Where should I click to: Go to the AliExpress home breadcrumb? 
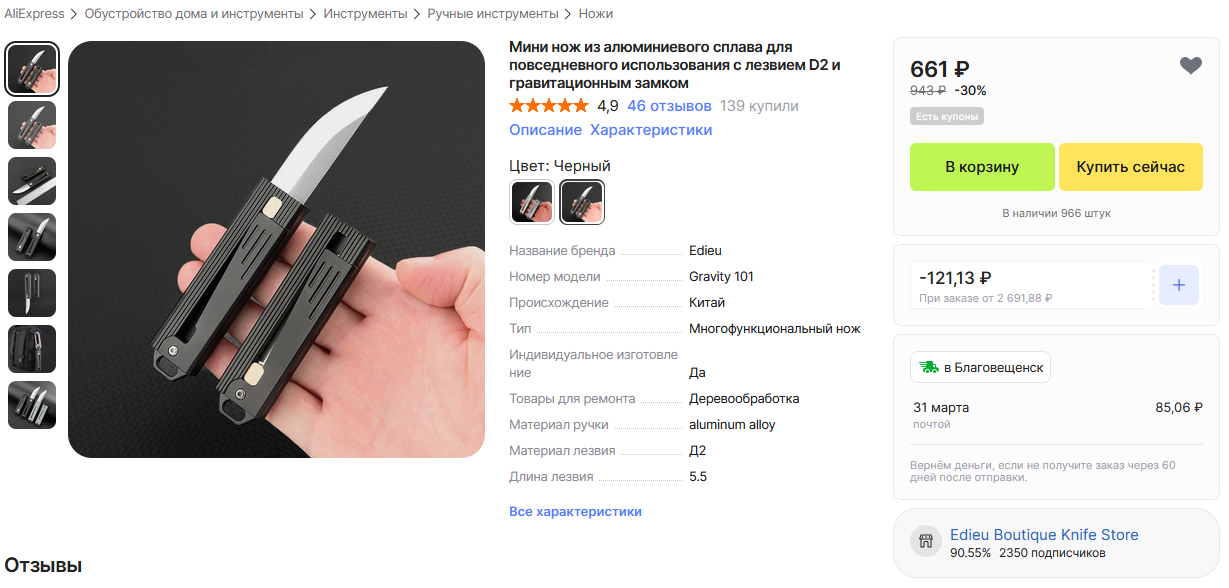point(34,14)
